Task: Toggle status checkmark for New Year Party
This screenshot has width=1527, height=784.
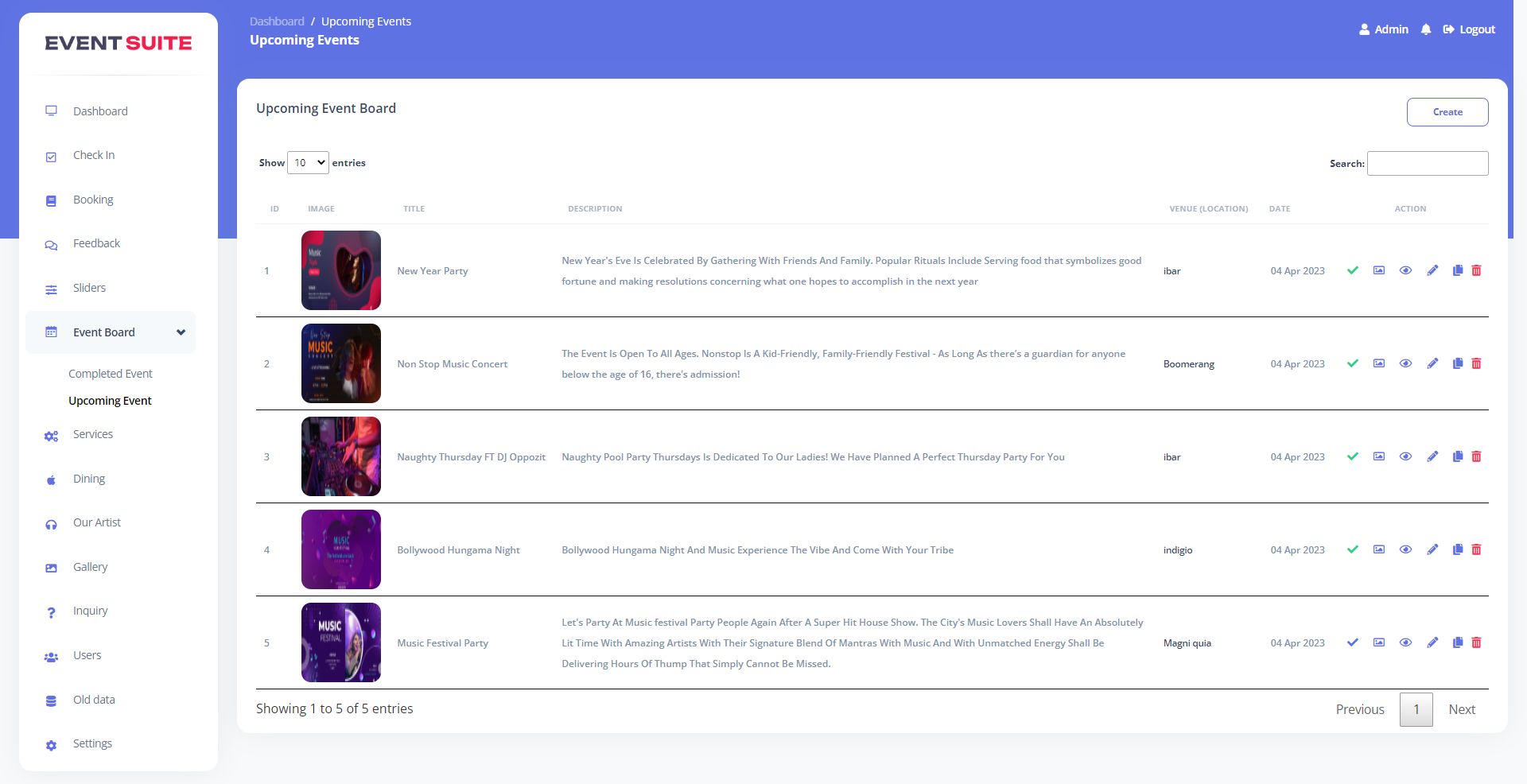Action: point(1352,270)
